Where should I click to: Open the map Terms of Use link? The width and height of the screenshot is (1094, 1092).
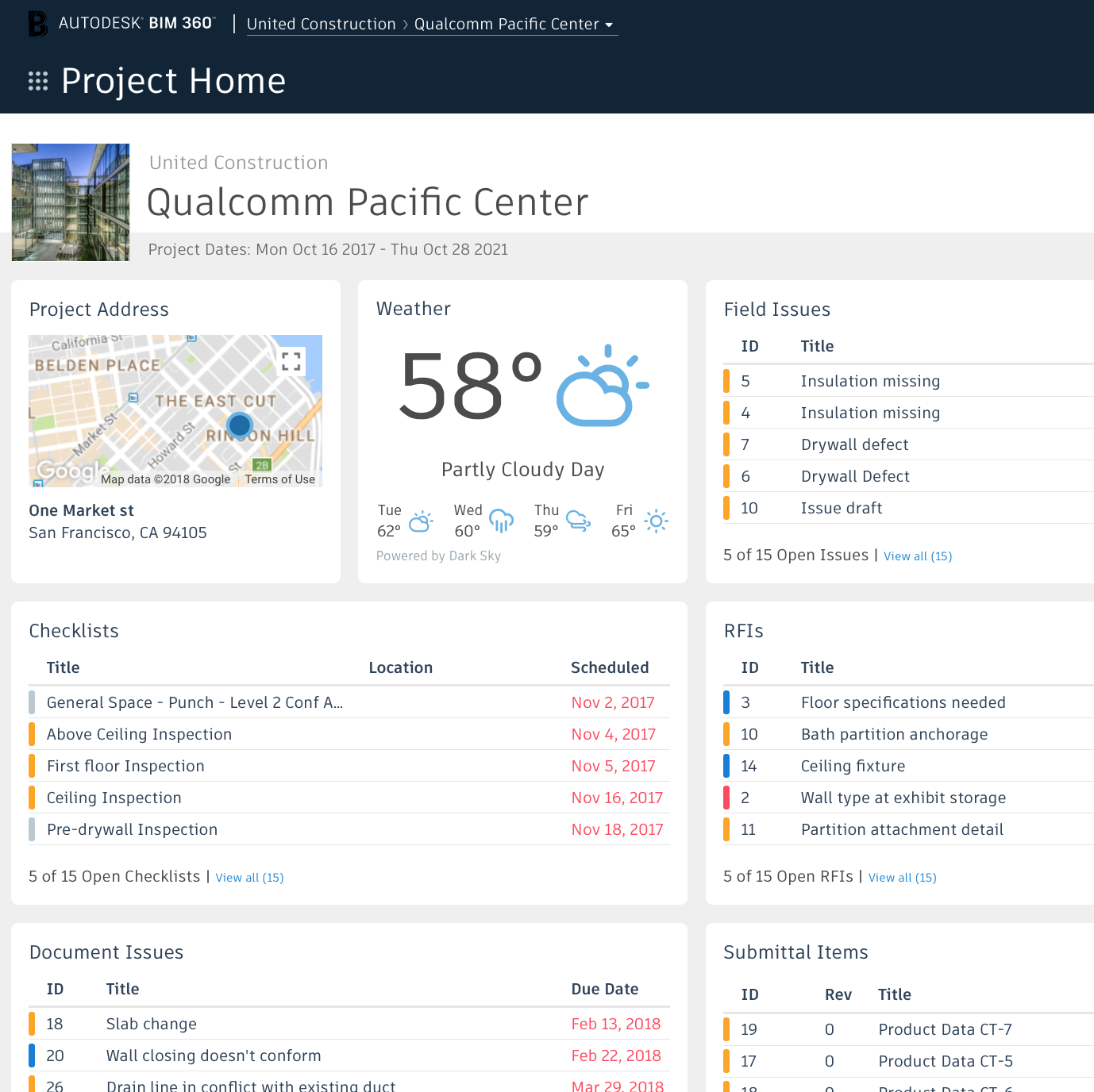tap(279, 479)
